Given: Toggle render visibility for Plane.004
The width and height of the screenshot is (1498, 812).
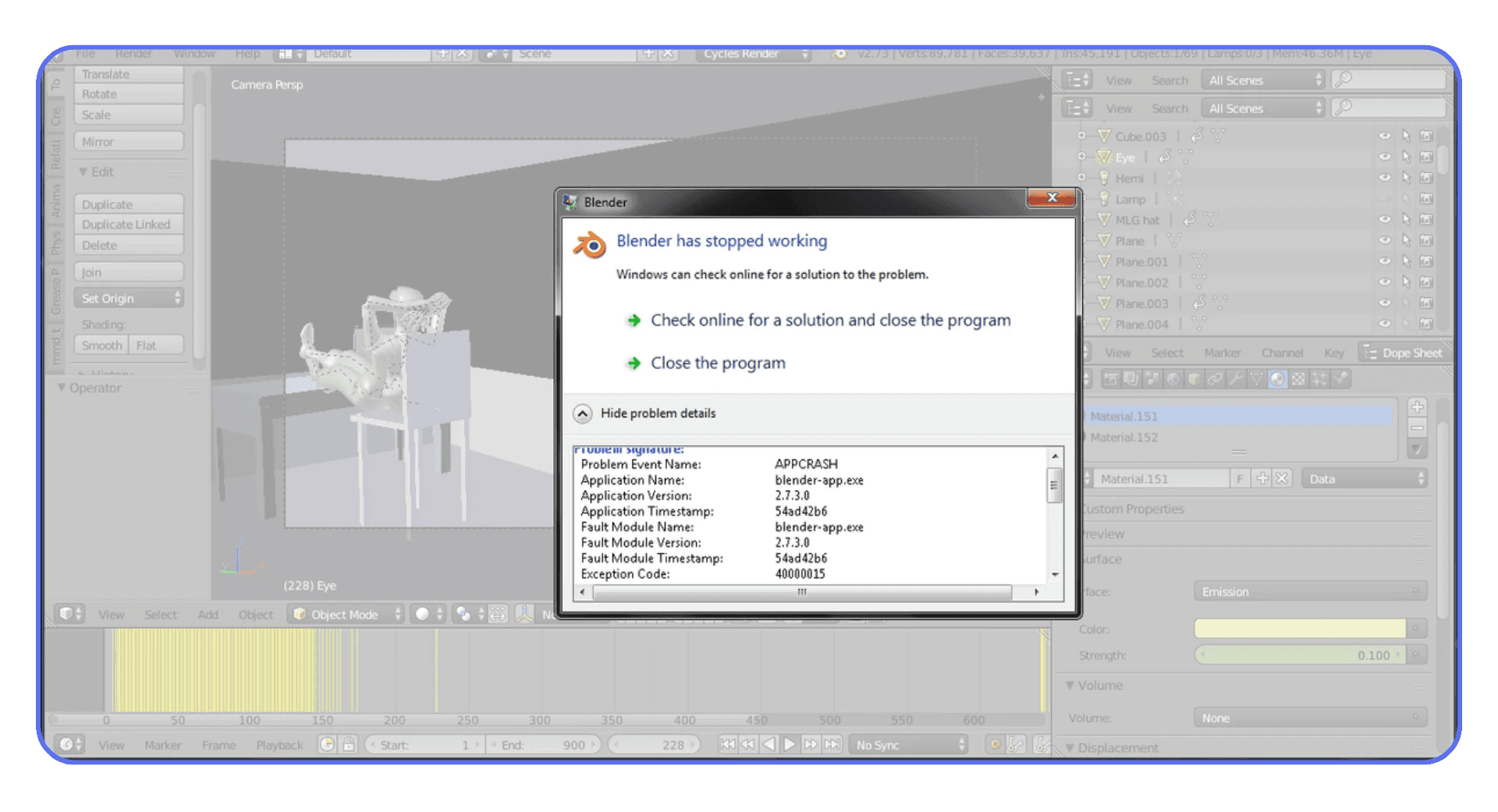Looking at the screenshot, I should click(1427, 324).
